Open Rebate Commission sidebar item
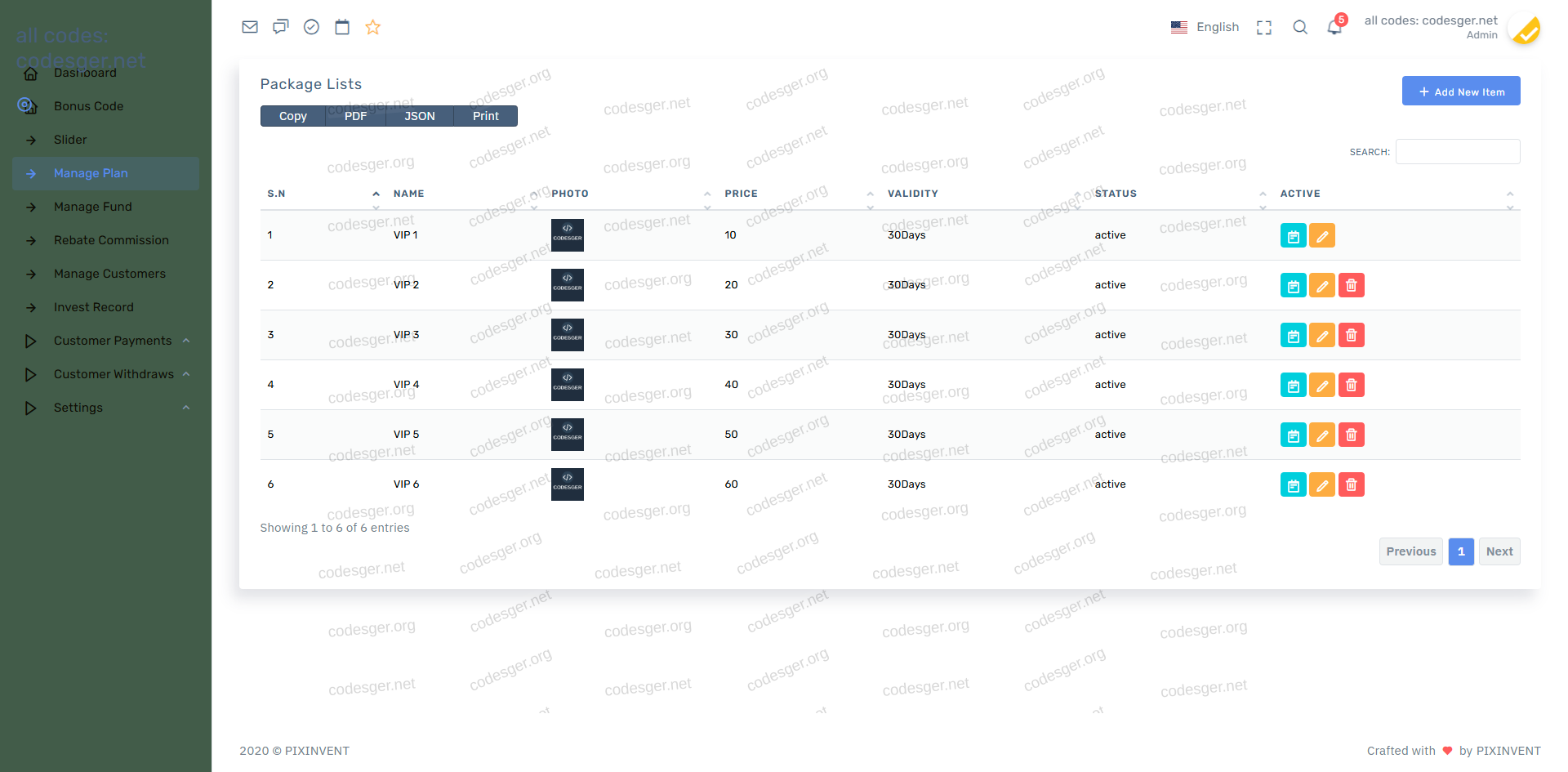The height and width of the screenshot is (772, 1568). pos(111,240)
